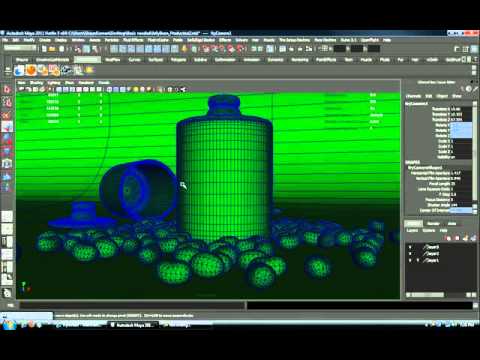Viewport: 480px width, 360px height.
Task: Click the rightmost viewport toolbar icon
Action: point(183,89)
